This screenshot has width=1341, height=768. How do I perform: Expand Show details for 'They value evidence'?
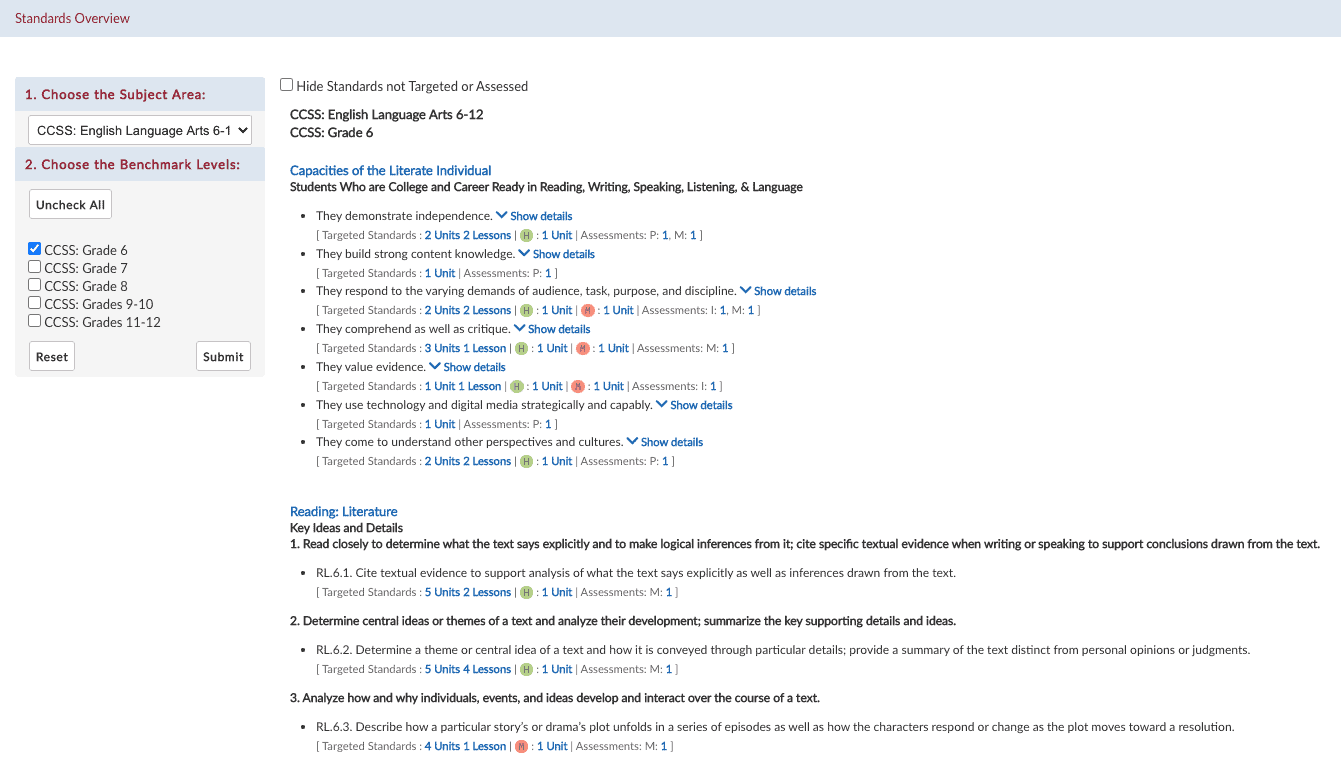coord(467,367)
